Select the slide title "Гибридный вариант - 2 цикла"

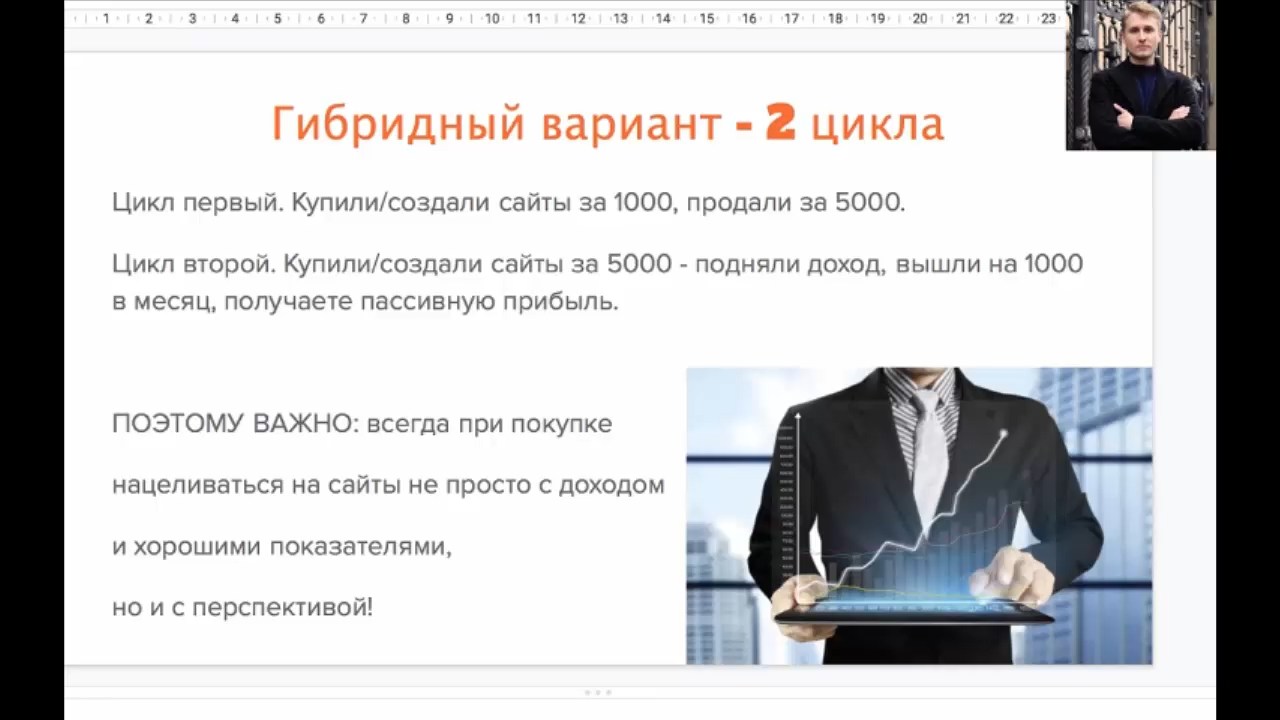click(608, 124)
